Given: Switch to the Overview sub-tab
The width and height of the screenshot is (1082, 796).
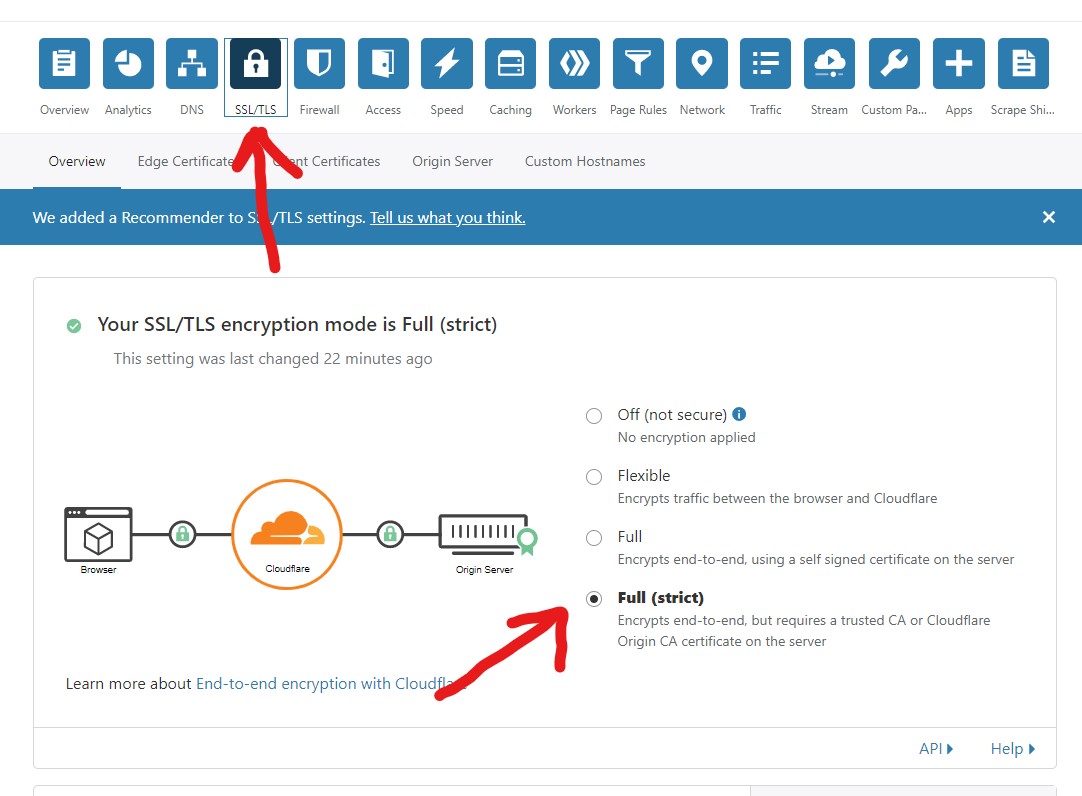Looking at the screenshot, I should [77, 161].
